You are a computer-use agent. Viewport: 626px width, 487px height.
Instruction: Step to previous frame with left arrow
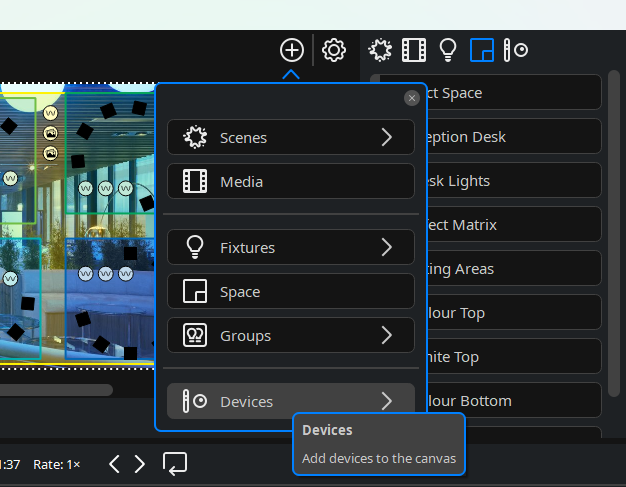pos(115,464)
